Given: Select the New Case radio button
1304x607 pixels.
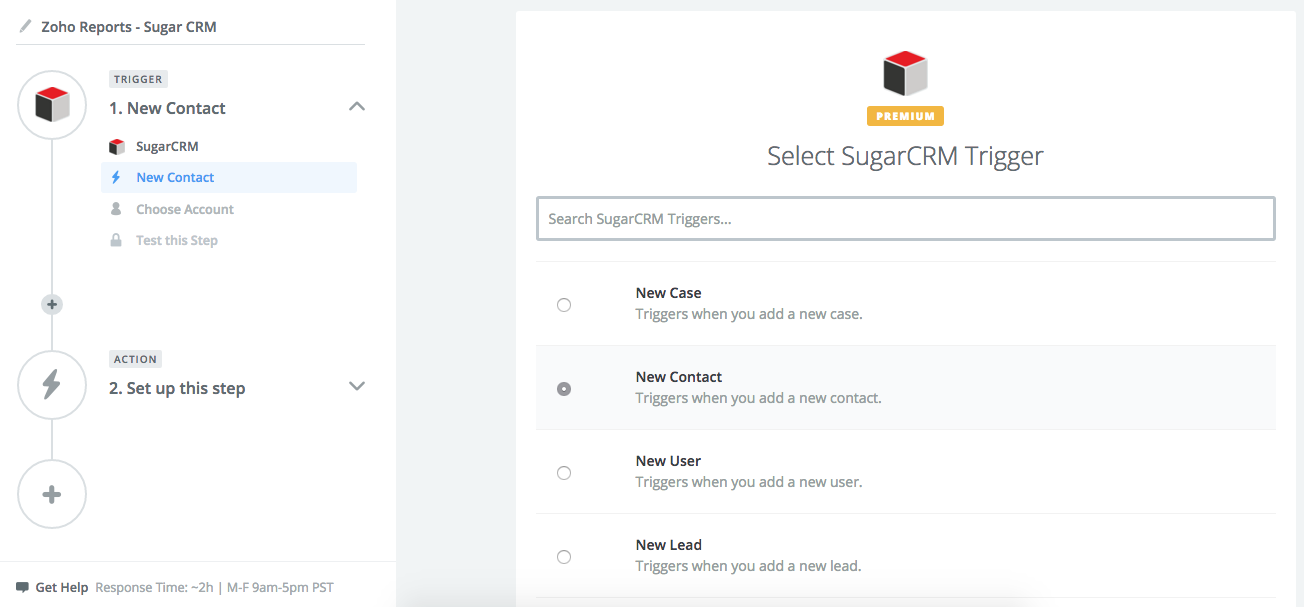Looking at the screenshot, I should coord(564,305).
